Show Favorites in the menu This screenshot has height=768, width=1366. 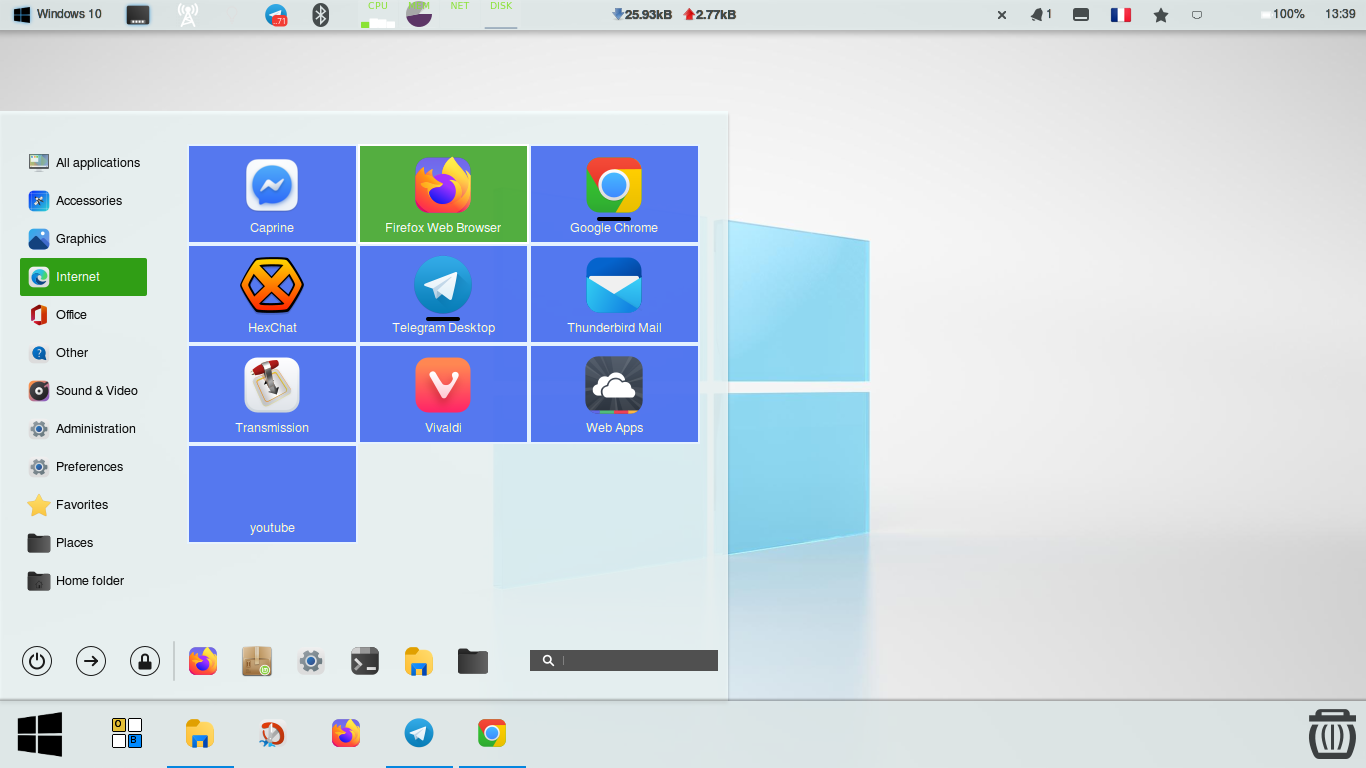coord(84,505)
